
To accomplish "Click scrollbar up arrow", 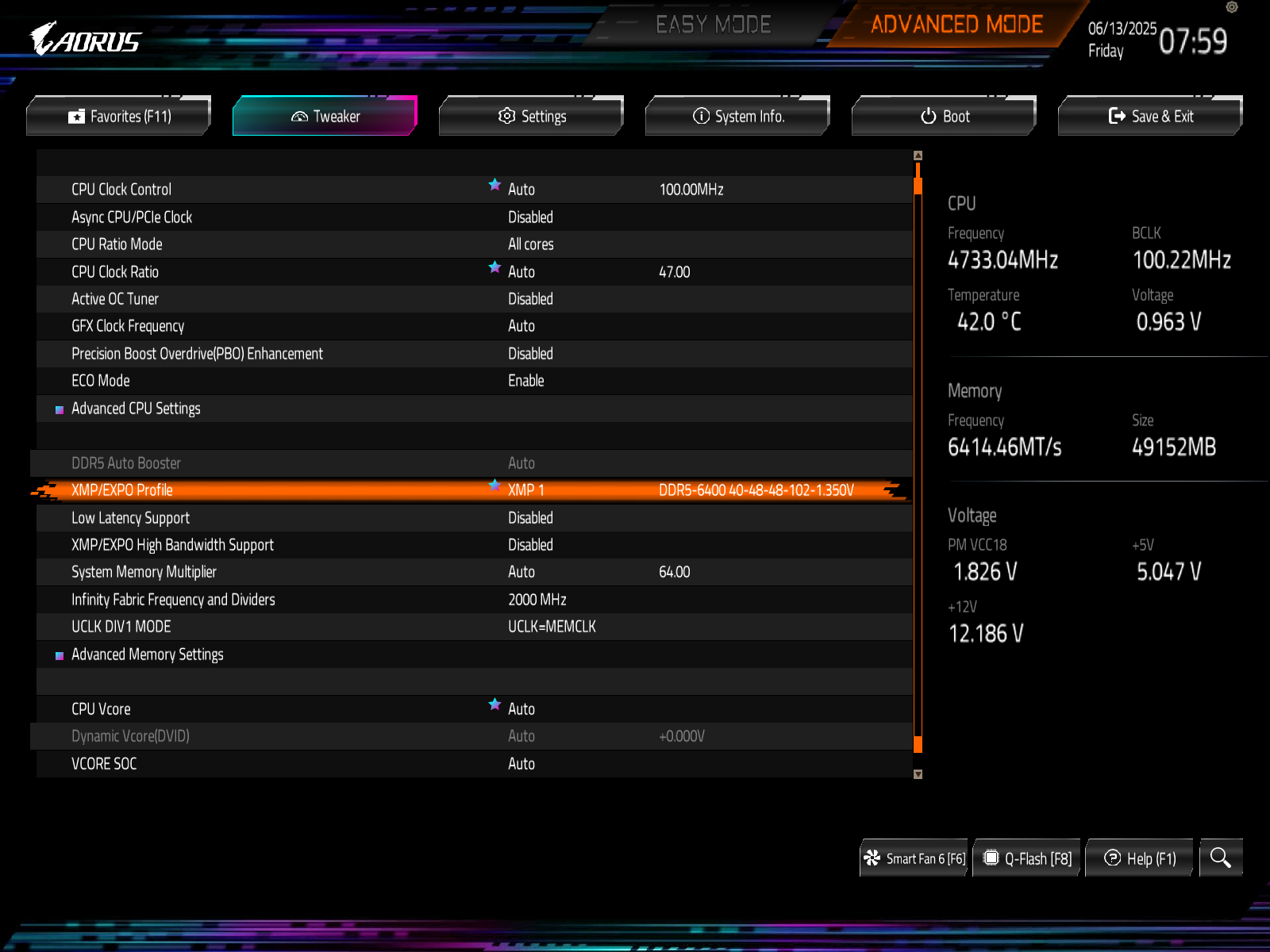I will (x=918, y=155).
